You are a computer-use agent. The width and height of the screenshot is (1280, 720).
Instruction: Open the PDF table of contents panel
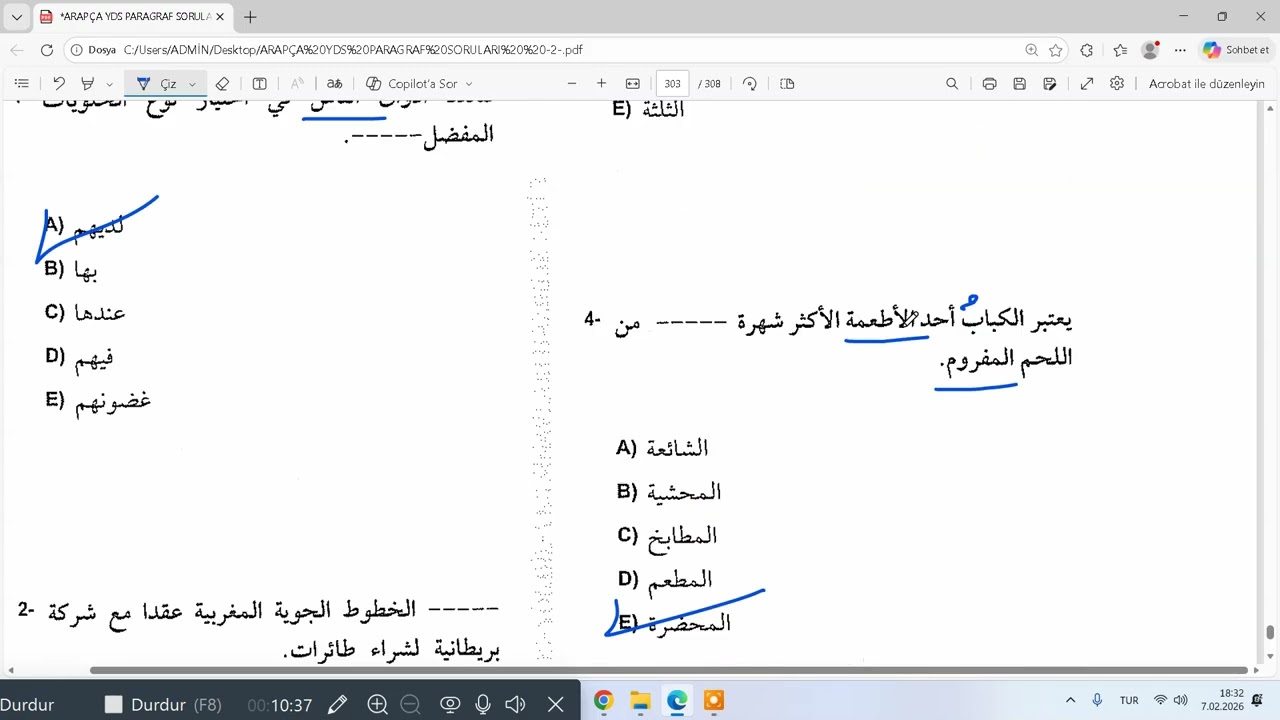[22, 84]
